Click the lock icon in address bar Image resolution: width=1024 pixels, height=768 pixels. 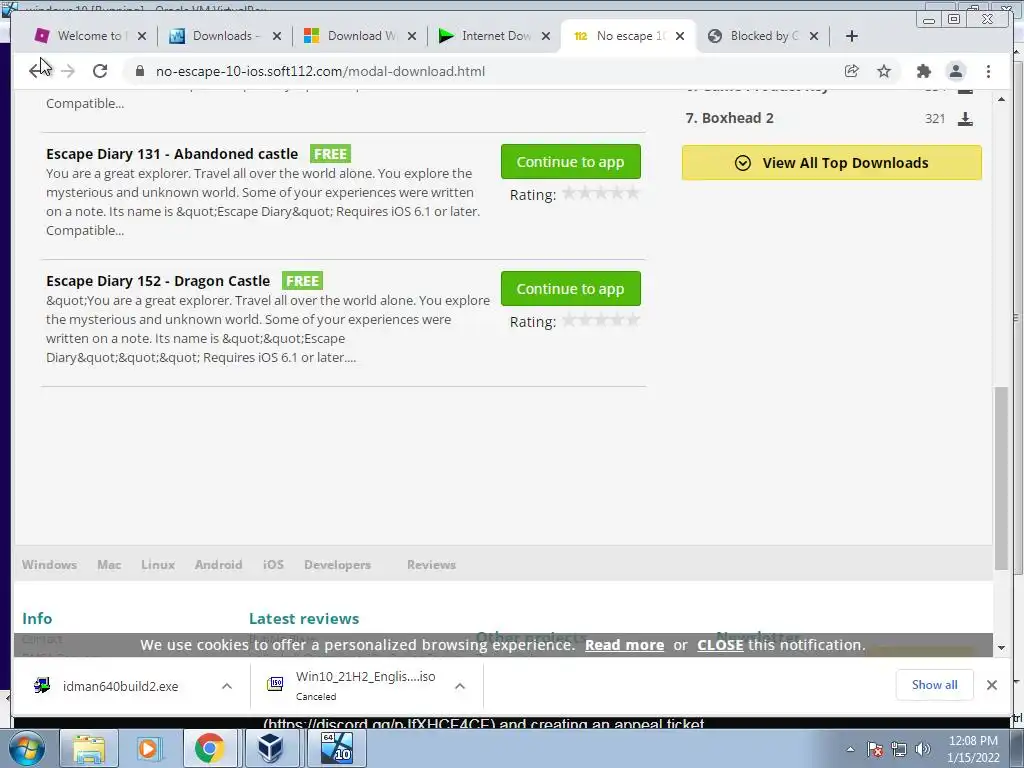(139, 71)
